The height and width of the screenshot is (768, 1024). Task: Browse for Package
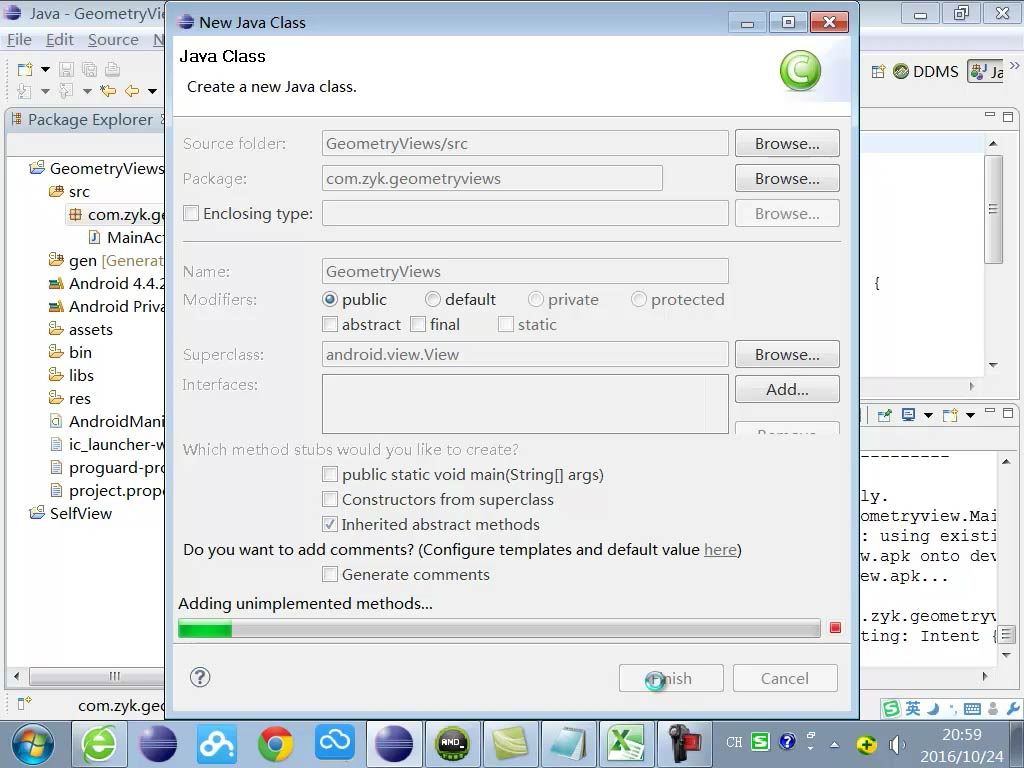coord(787,178)
